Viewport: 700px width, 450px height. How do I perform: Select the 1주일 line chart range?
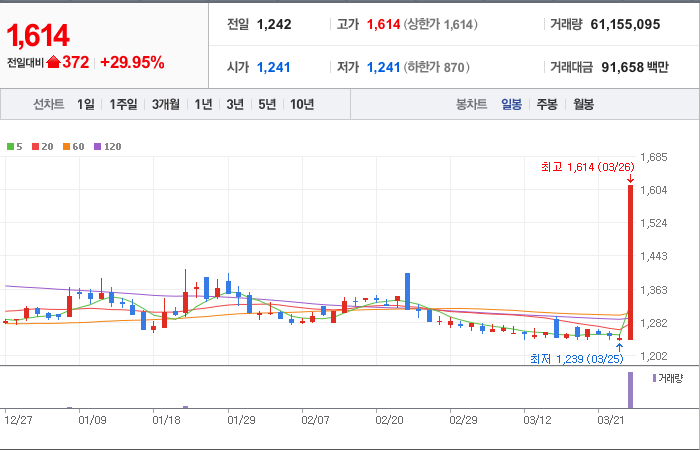[123, 104]
